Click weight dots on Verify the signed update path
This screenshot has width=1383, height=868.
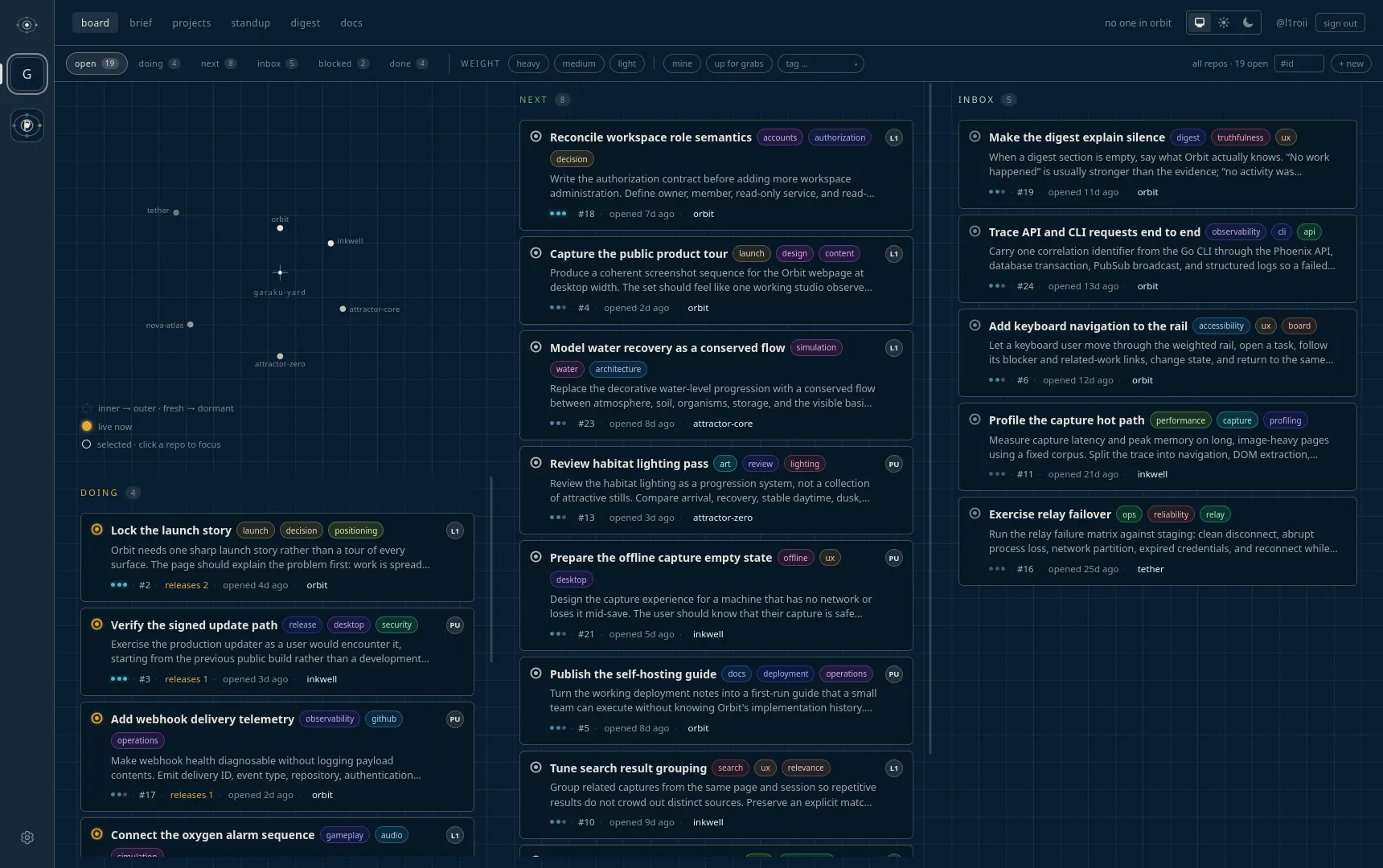coord(119,679)
